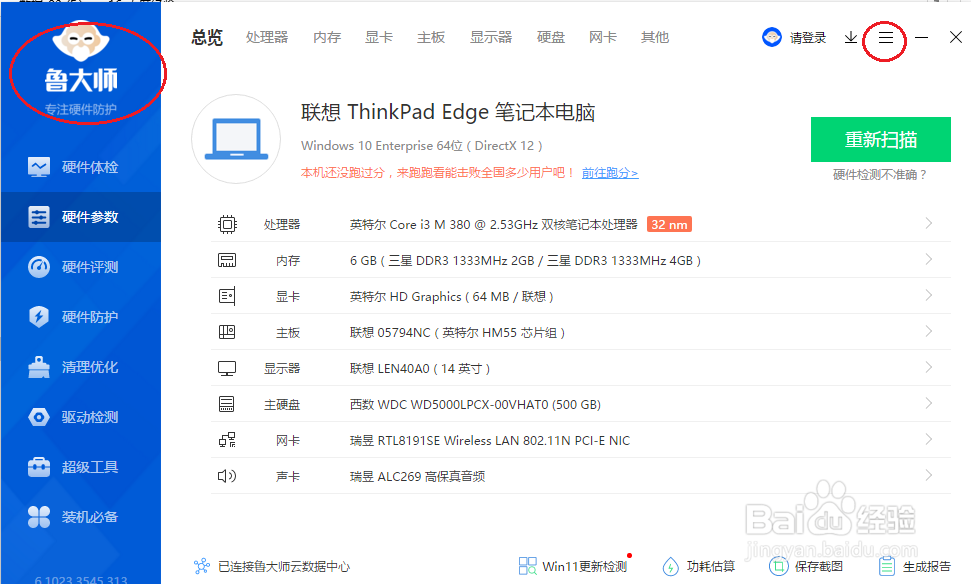Open 硬件体检 from the sidebar
The image size is (971, 584).
click(x=81, y=167)
